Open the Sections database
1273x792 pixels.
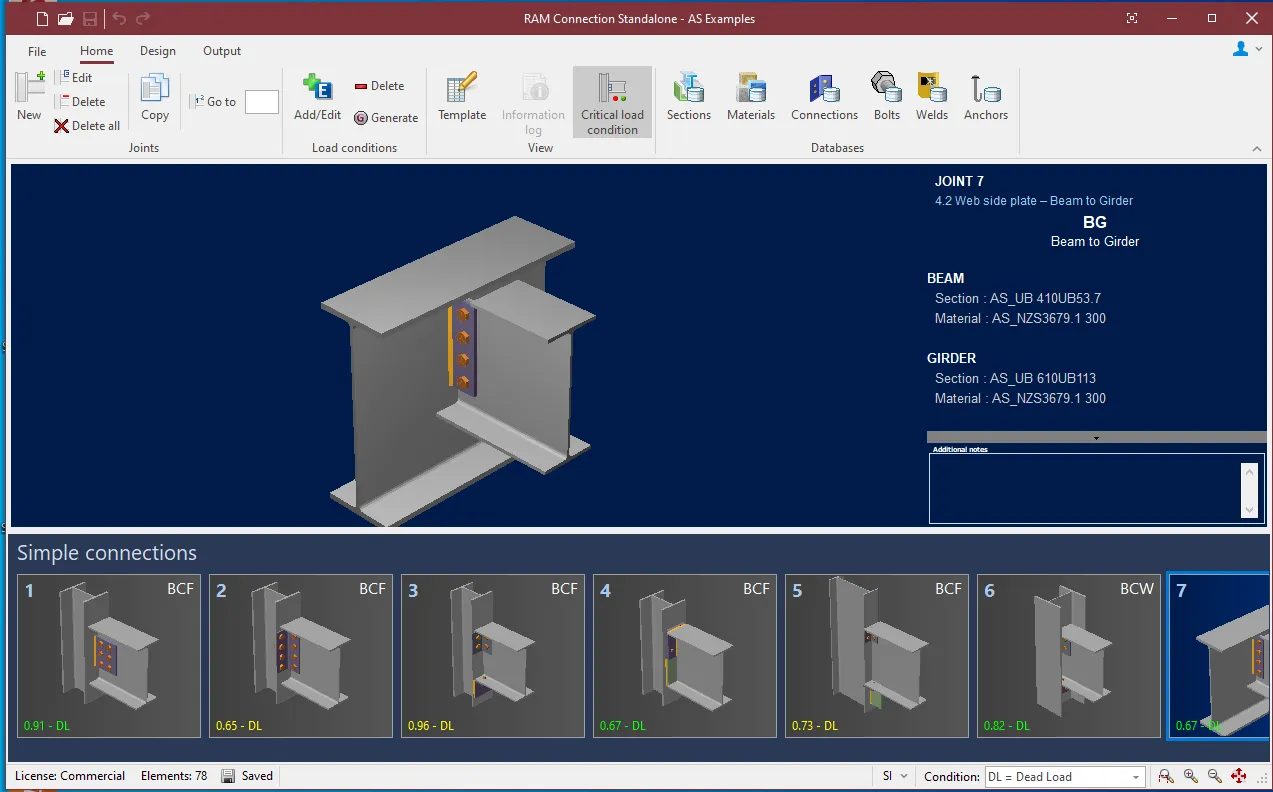689,96
